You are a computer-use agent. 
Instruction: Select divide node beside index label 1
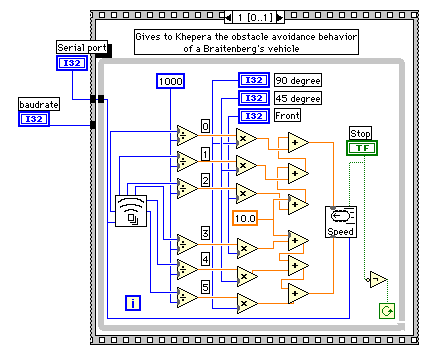(x=187, y=162)
